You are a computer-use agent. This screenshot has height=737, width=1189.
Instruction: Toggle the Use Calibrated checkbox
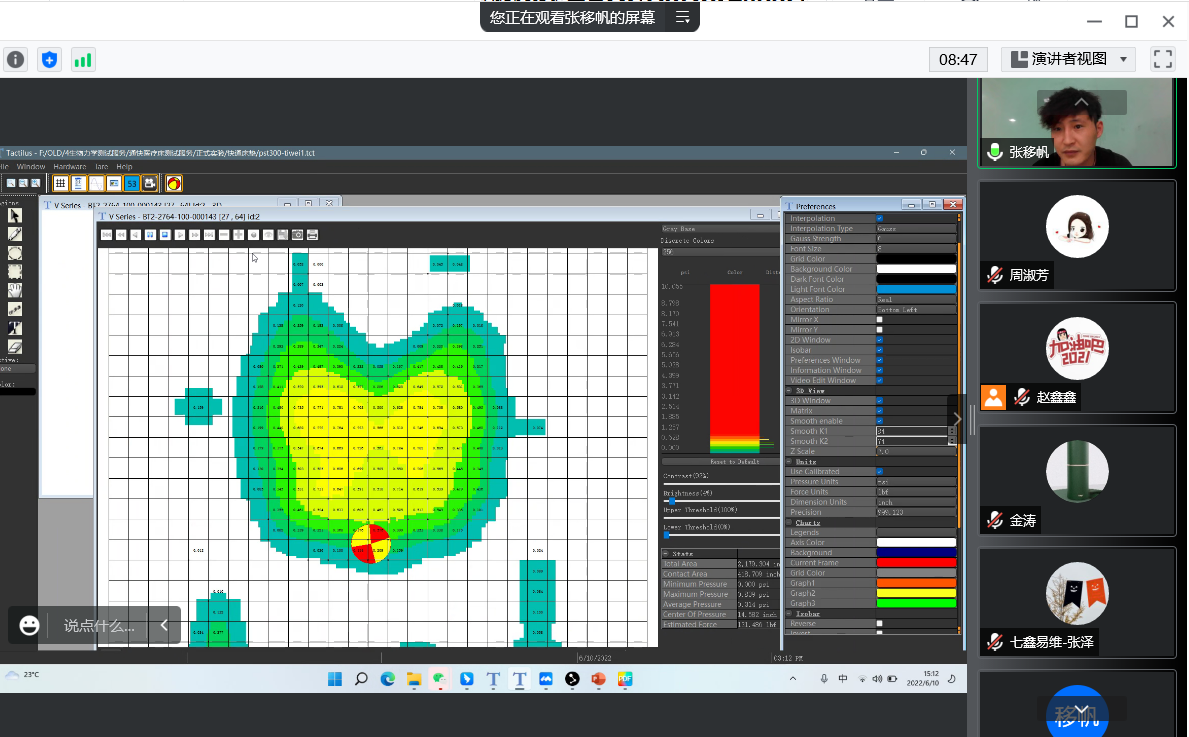[x=880, y=472]
